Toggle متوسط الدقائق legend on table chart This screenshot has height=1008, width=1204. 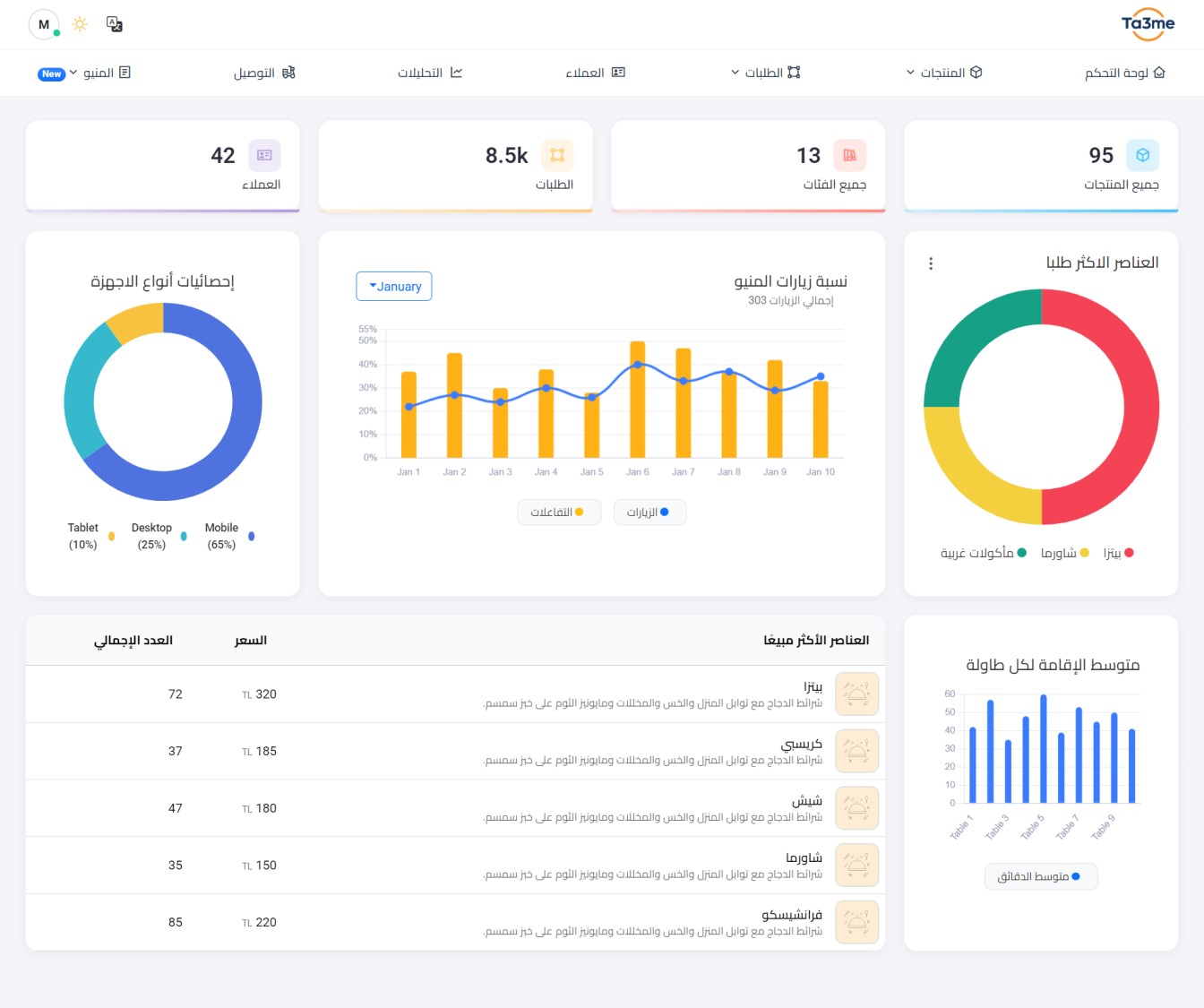click(x=1040, y=876)
